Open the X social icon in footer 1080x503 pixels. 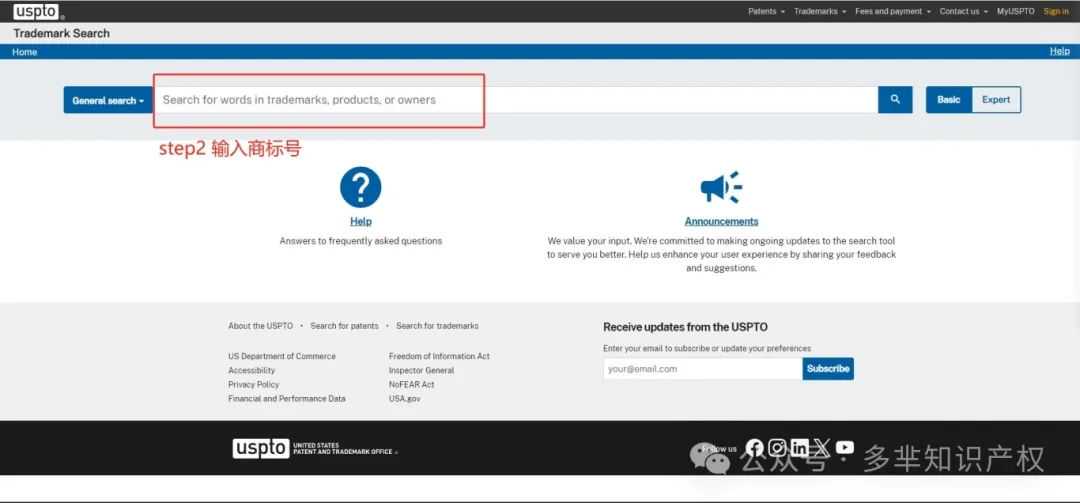[x=822, y=448]
